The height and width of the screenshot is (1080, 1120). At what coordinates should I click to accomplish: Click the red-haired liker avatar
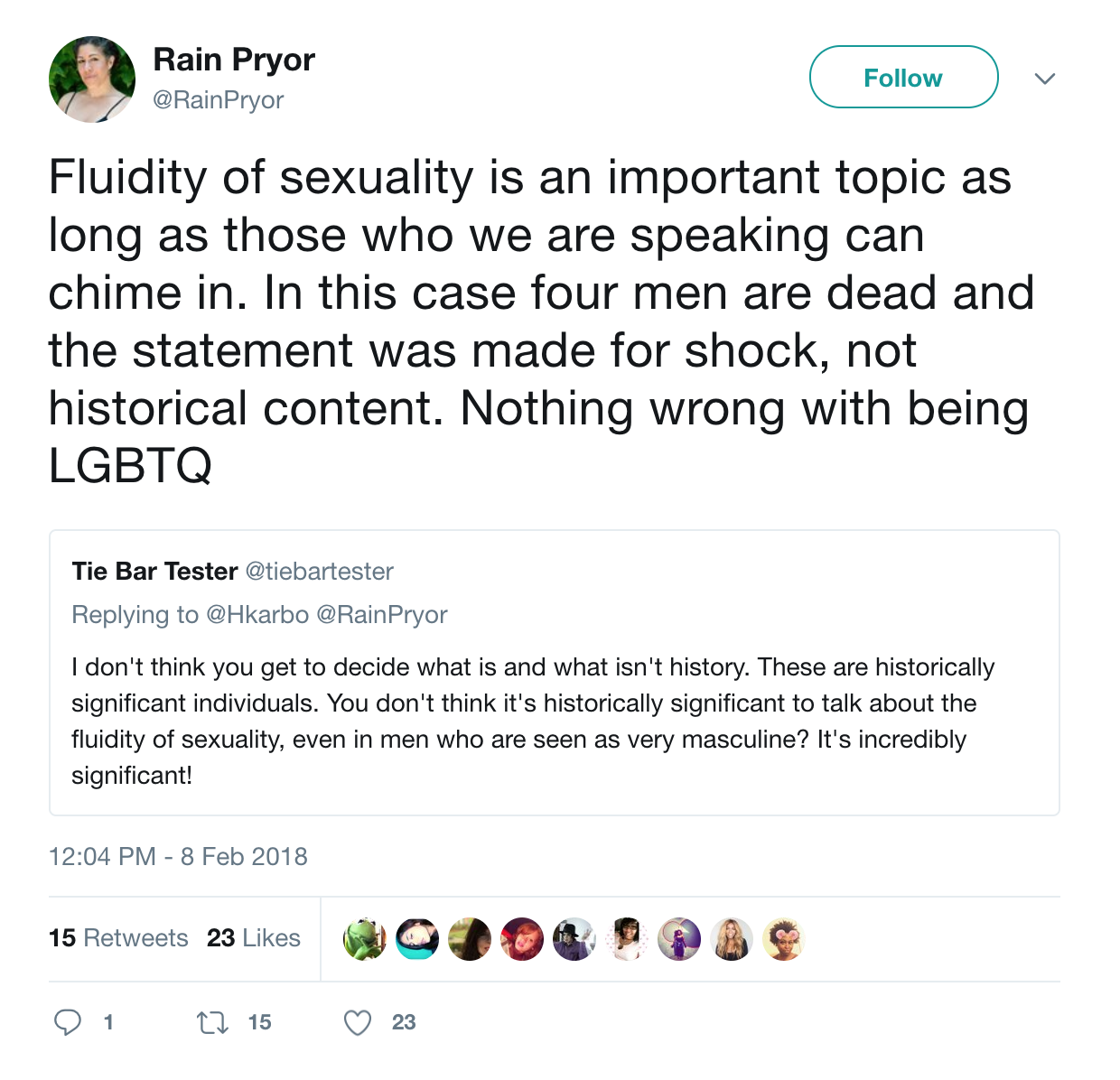pos(522,939)
